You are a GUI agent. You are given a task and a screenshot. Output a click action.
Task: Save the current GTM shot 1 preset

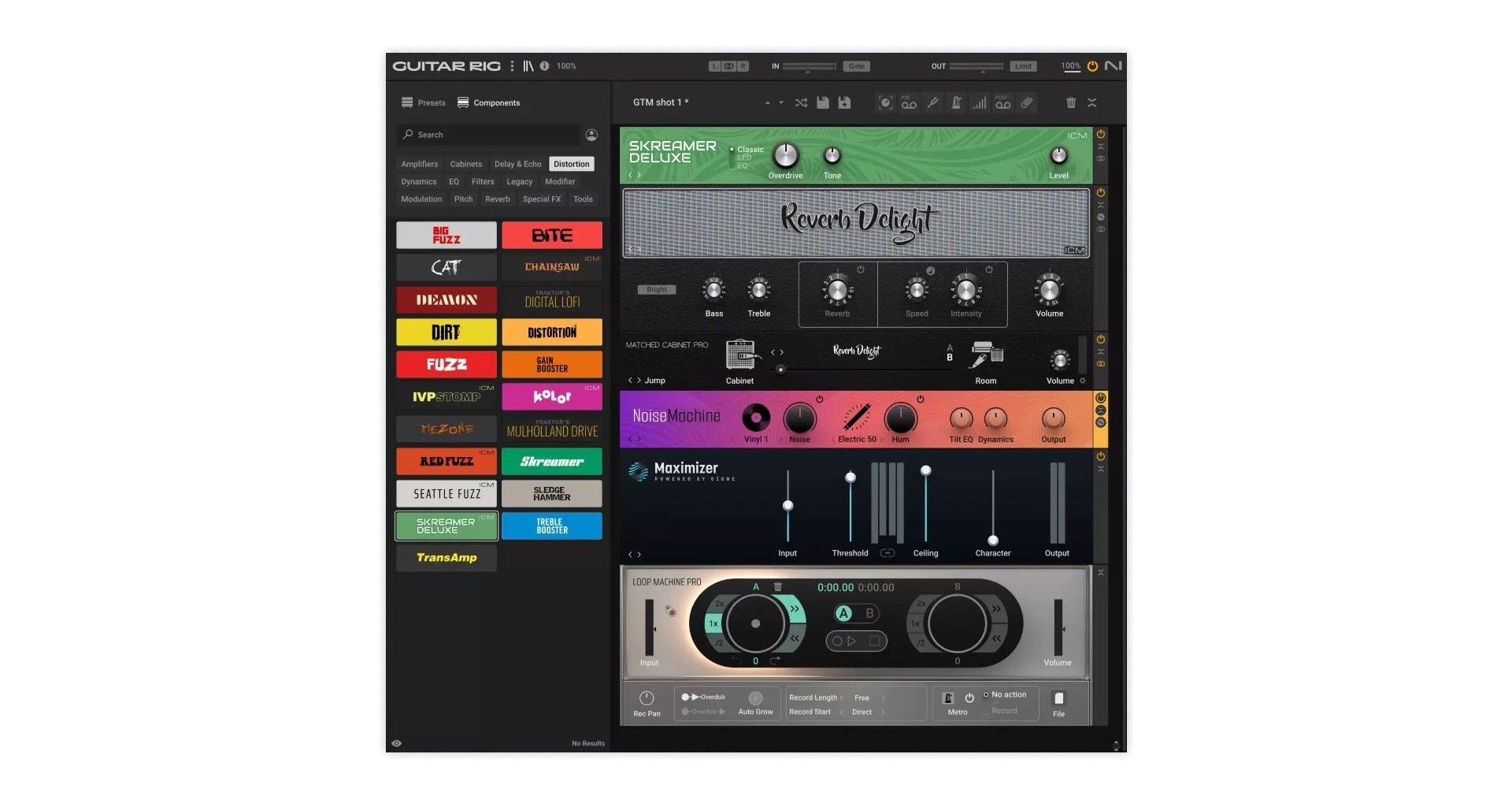coord(822,102)
